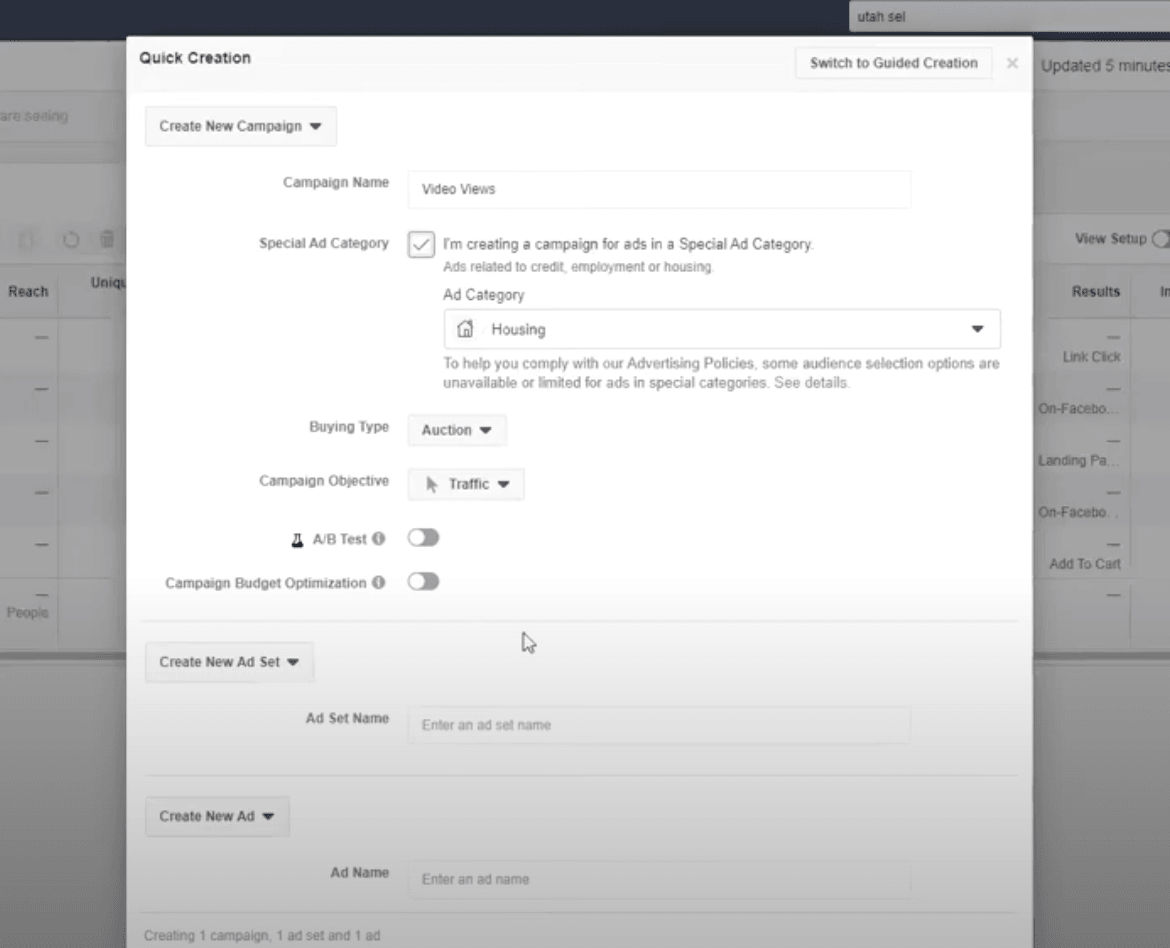
Task: Open the See details link
Action: [810, 383]
